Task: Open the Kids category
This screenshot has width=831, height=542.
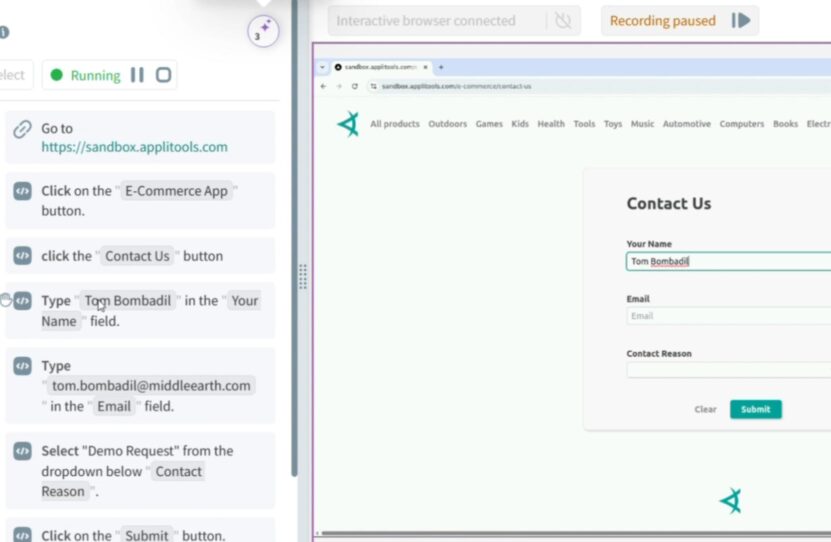Action: 520,123
